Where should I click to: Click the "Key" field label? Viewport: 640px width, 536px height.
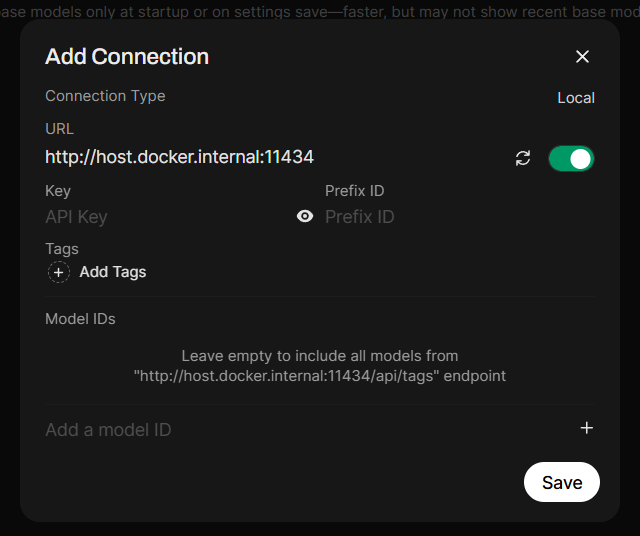click(x=58, y=190)
